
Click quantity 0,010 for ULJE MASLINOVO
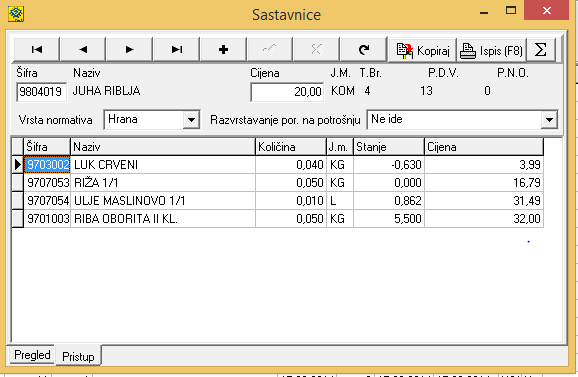[291, 200]
